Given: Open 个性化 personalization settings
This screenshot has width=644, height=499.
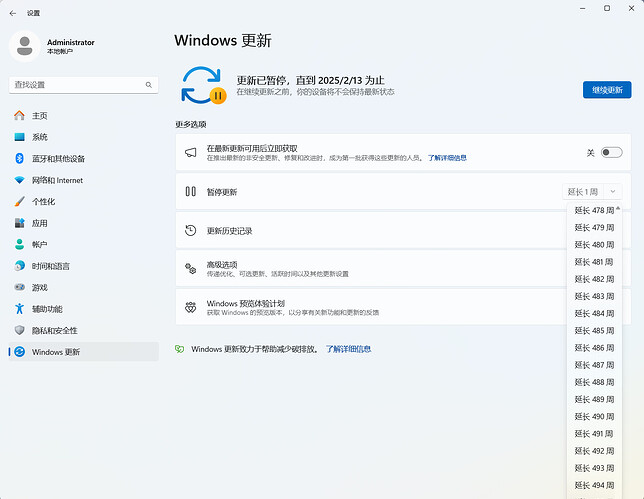Looking at the screenshot, I should (83, 202).
